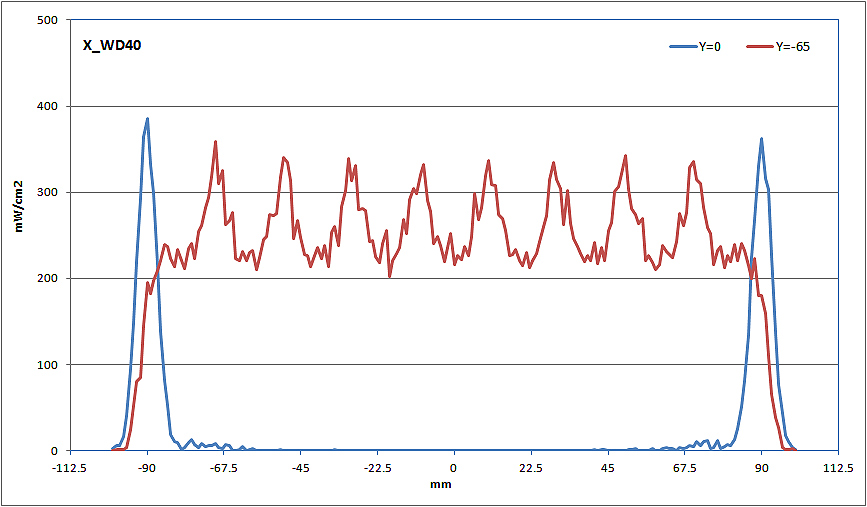Click the 100 value on the vertical axis
Viewport: 867px width, 507px height.
(x=46, y=364)
